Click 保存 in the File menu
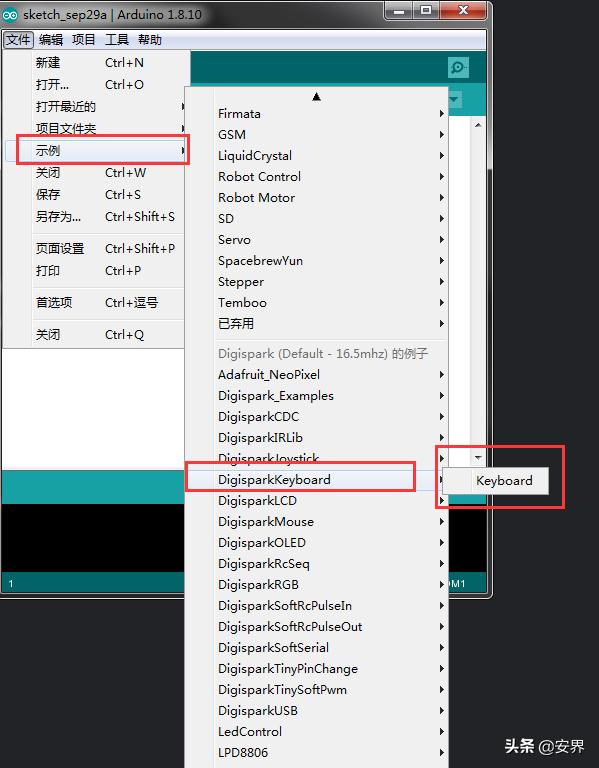The image size is (599, 768). (95, 194)
